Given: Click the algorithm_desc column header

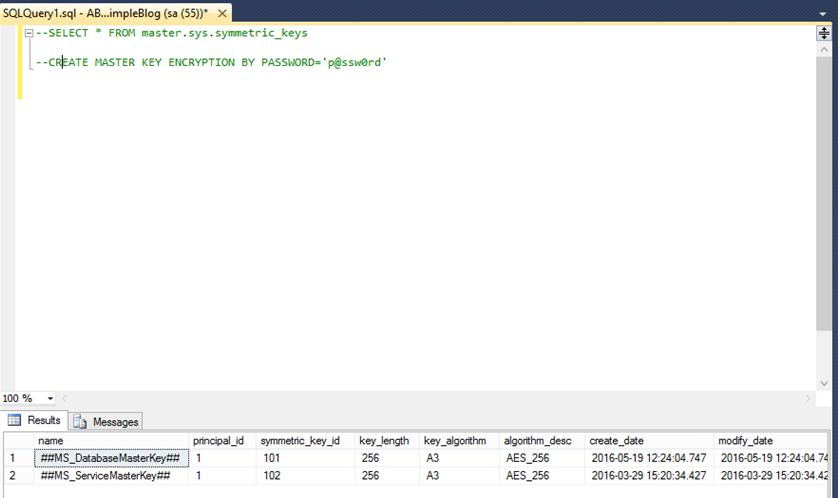Looking at the screenshot, I should [542, 441].
